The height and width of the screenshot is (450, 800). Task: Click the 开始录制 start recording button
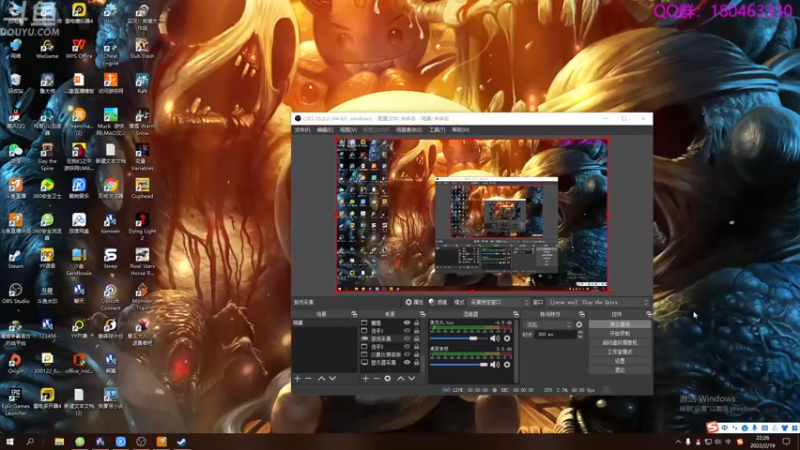[620, 333]
